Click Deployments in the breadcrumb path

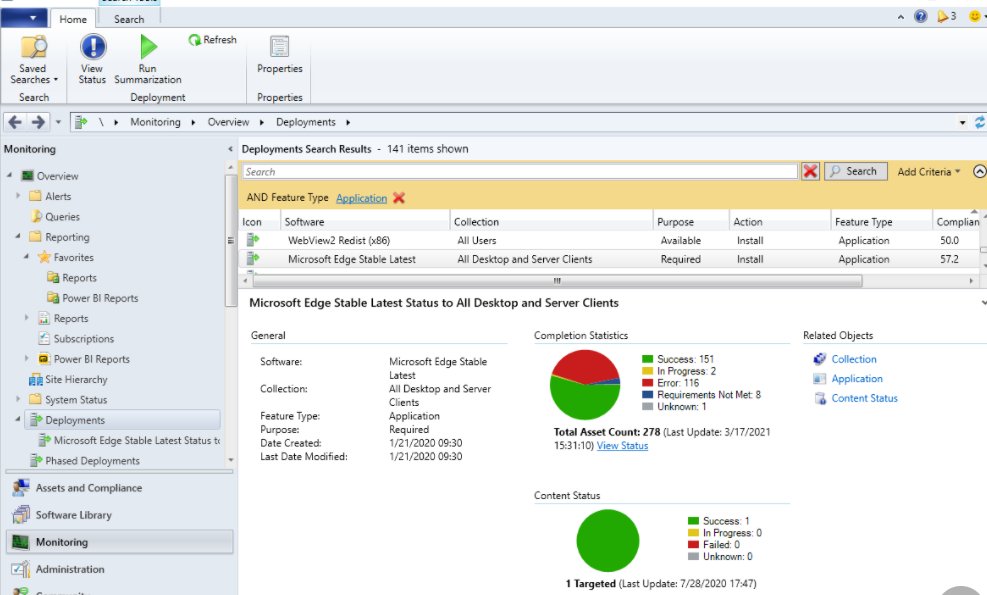pyautogui.click(x=306, y=122)
